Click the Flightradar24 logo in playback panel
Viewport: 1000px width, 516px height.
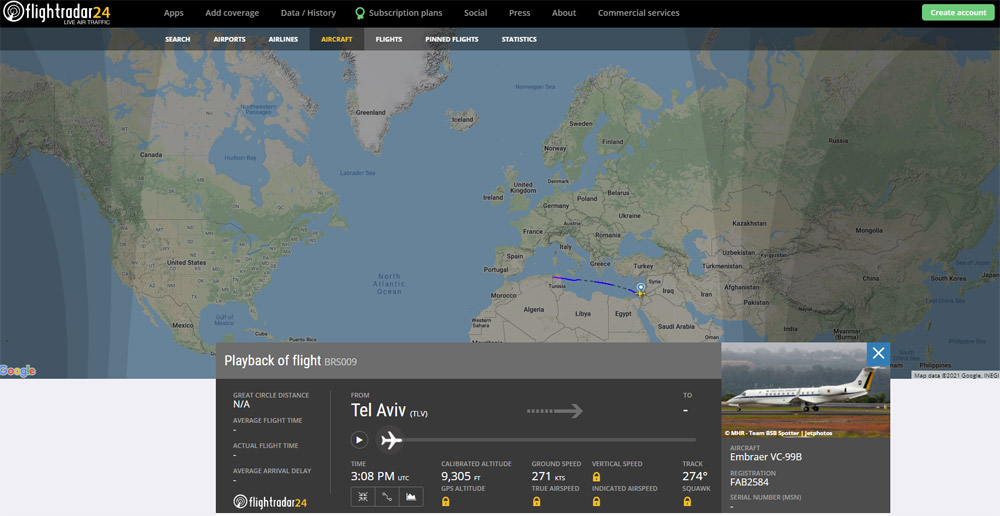270,502
